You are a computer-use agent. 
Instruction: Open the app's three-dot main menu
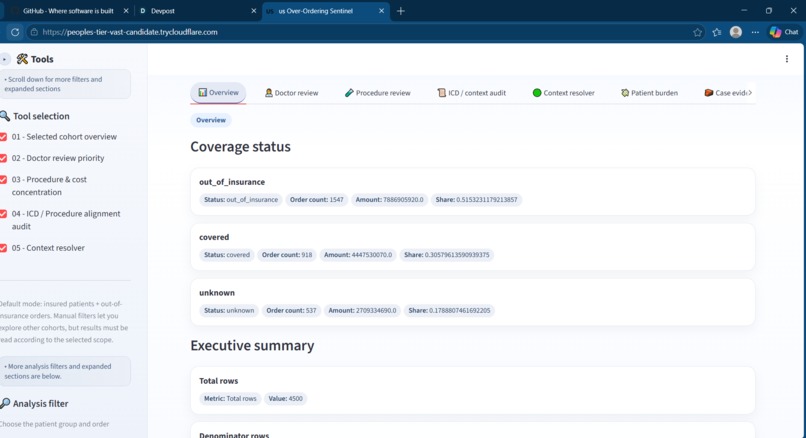click(x=786, y=59)
